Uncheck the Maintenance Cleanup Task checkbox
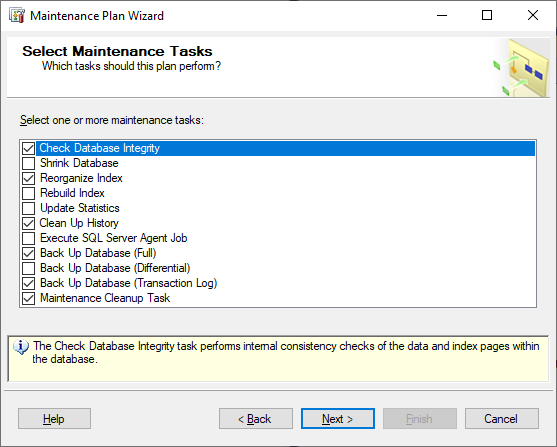Image resolution: width=557 pixels, height=447 pixels. pos(28,298)
